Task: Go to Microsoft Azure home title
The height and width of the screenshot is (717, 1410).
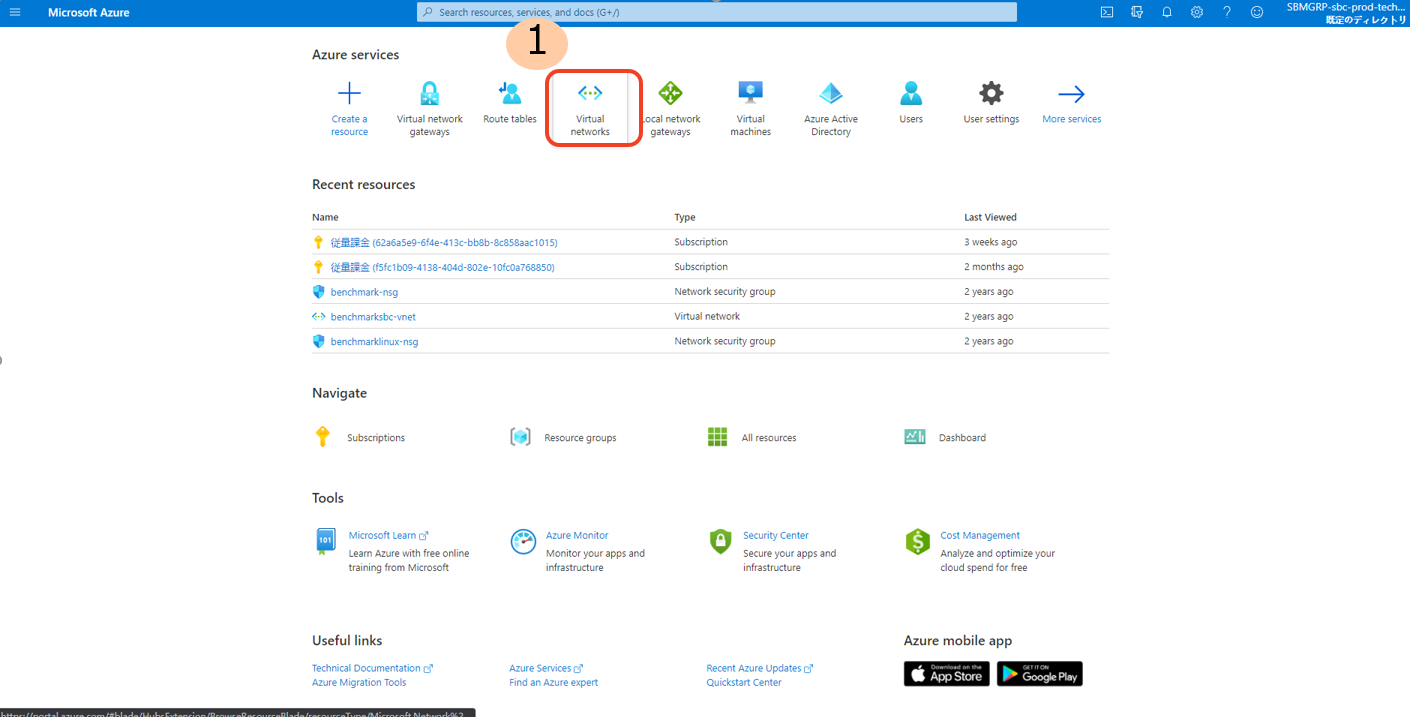Action: tap(89, 12)
